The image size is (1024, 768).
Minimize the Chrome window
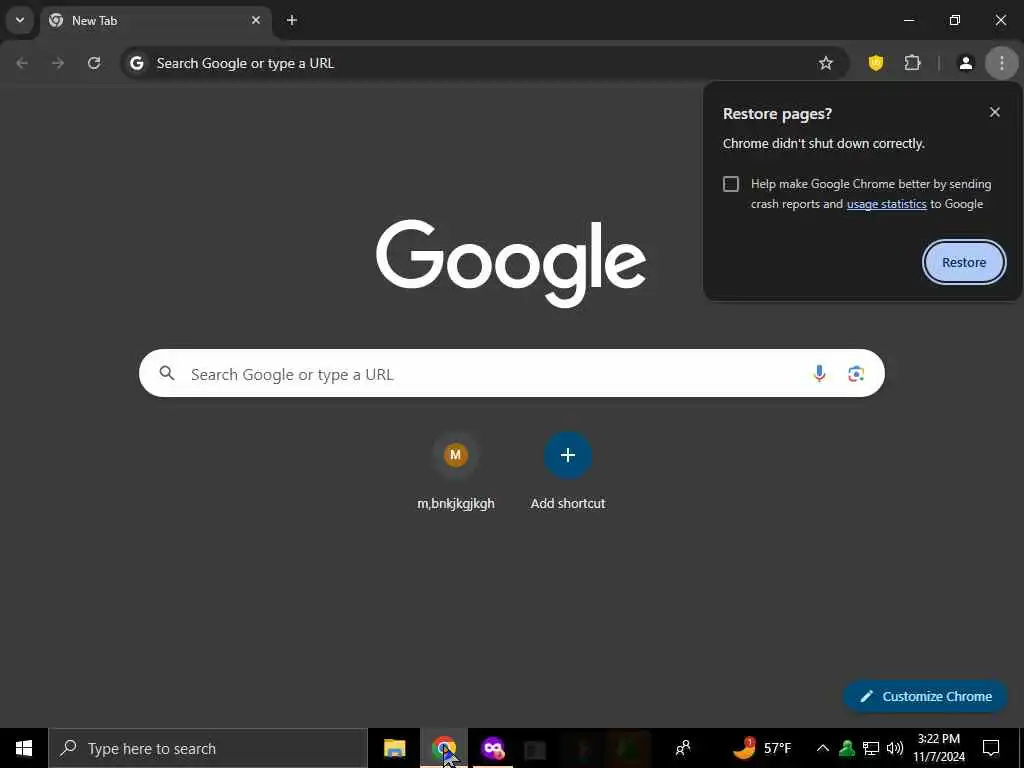tap(908, 20)
